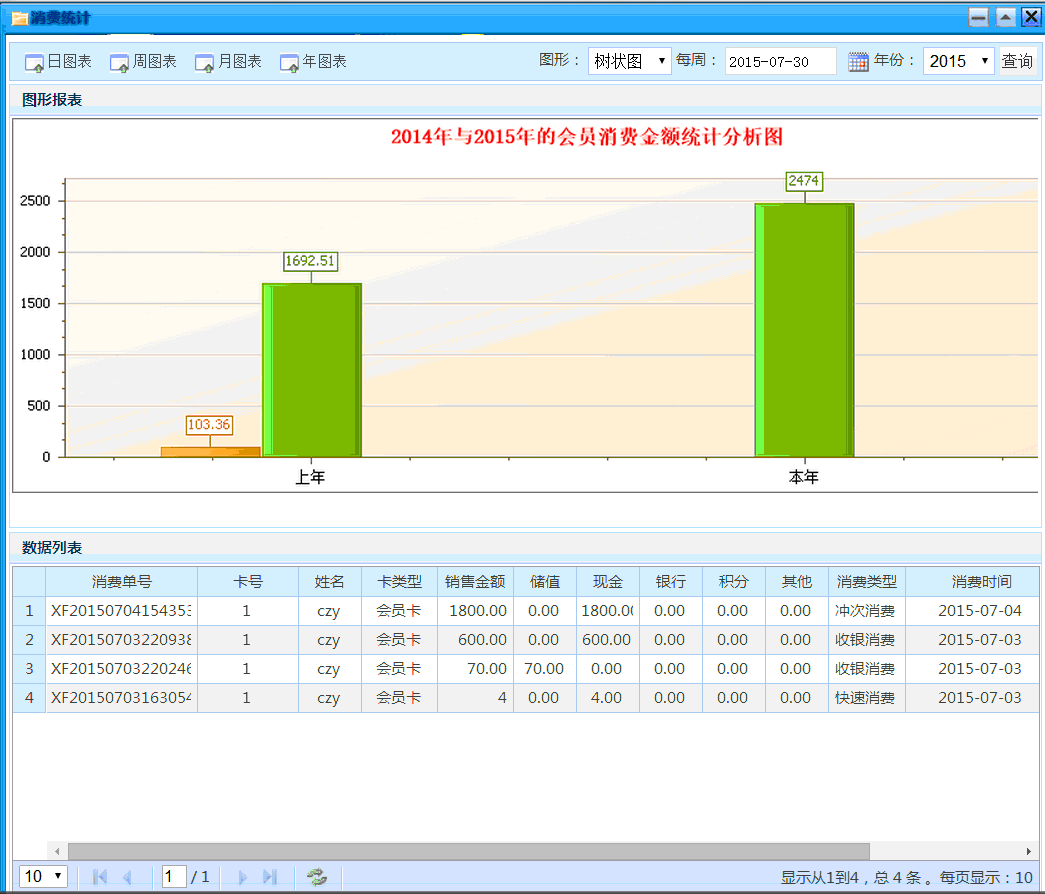This screenshot has width=1045, height=894.
Task: Go to first page of results
Action: pyautogui.click(x=100, y=877)
